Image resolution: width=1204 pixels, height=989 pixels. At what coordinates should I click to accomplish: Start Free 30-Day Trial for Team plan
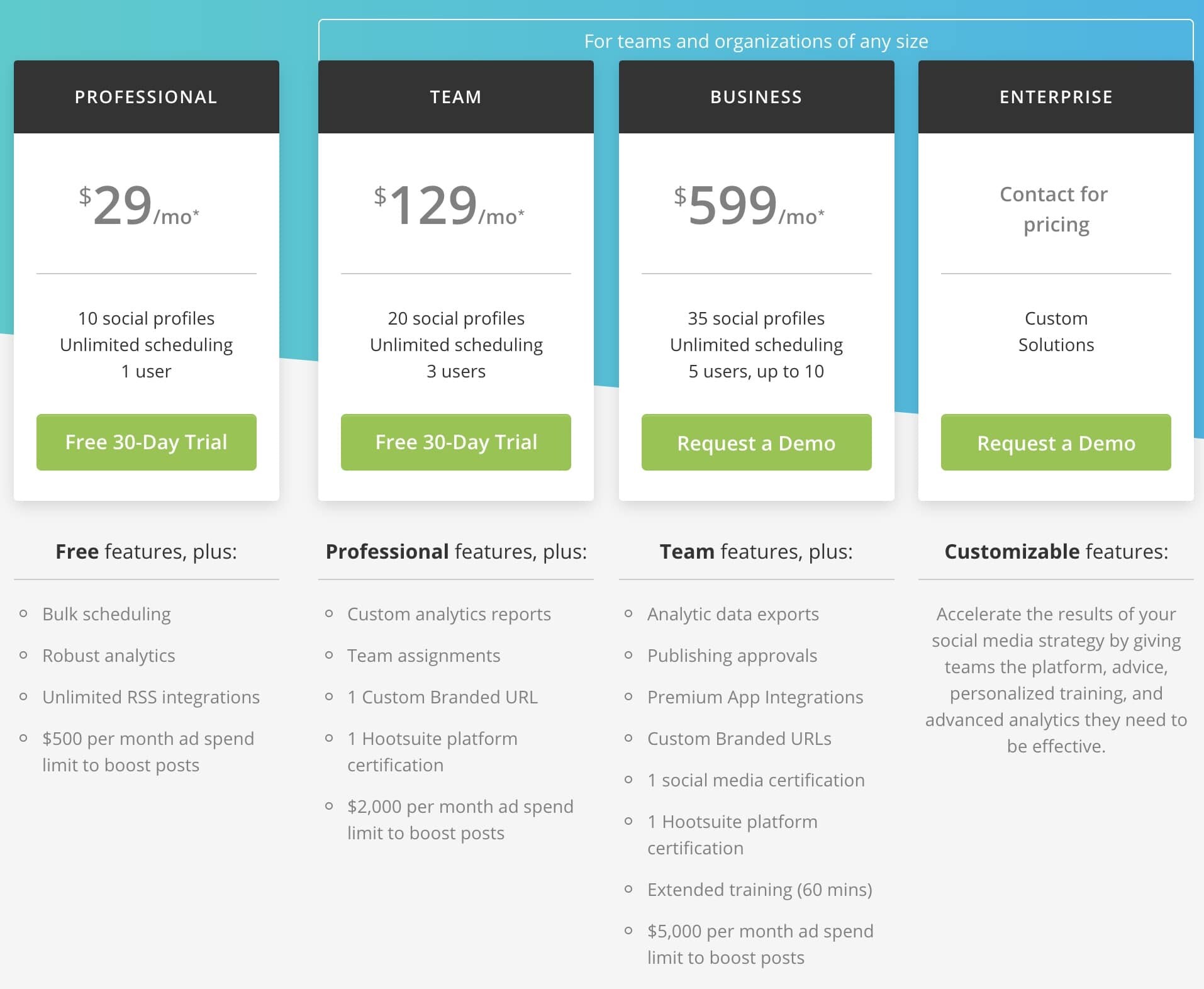456,442
